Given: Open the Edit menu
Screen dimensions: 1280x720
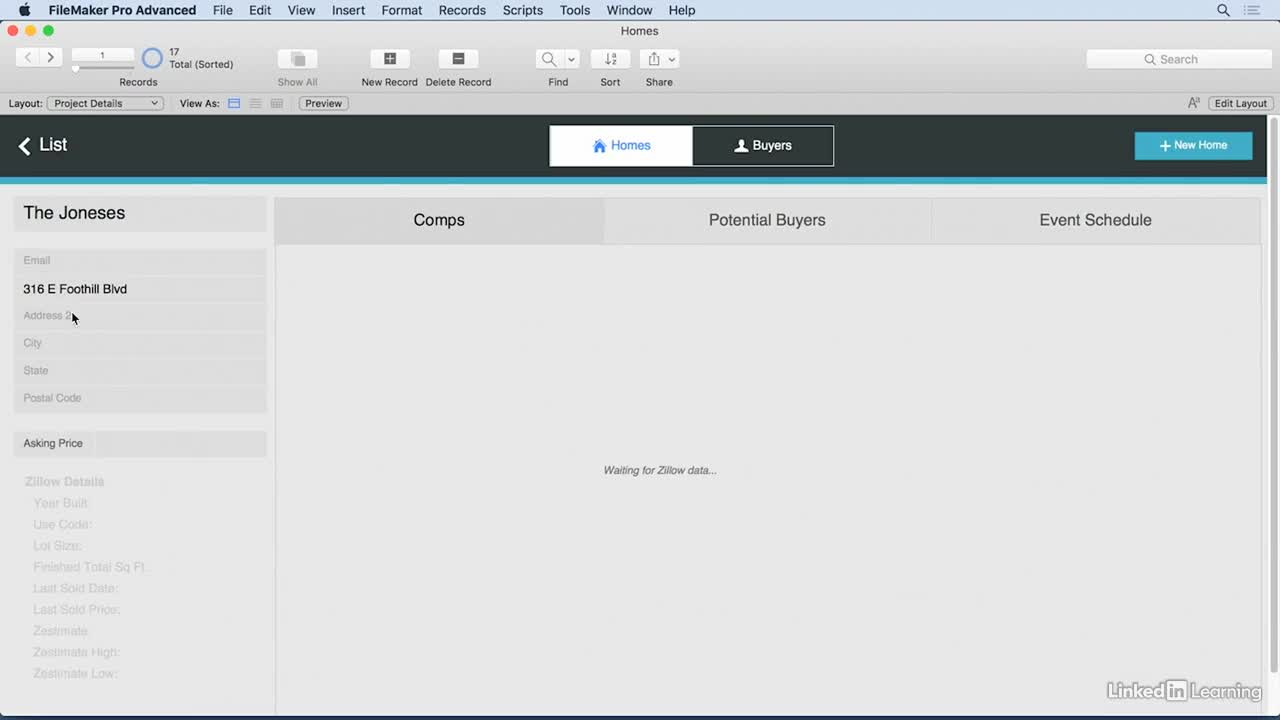Looking at the screenshot, I should [260, 10].
